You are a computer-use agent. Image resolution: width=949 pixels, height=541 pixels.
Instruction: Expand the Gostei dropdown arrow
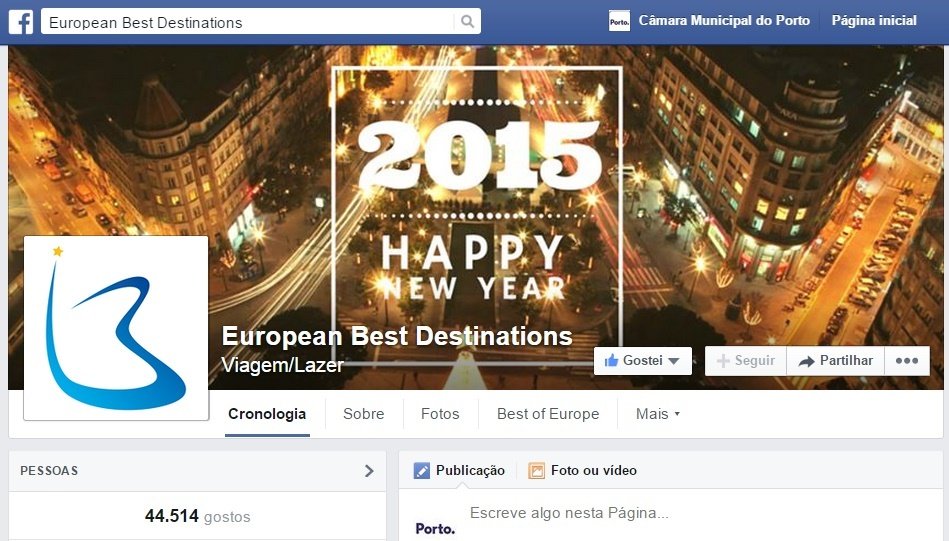(x=674, y=361)
